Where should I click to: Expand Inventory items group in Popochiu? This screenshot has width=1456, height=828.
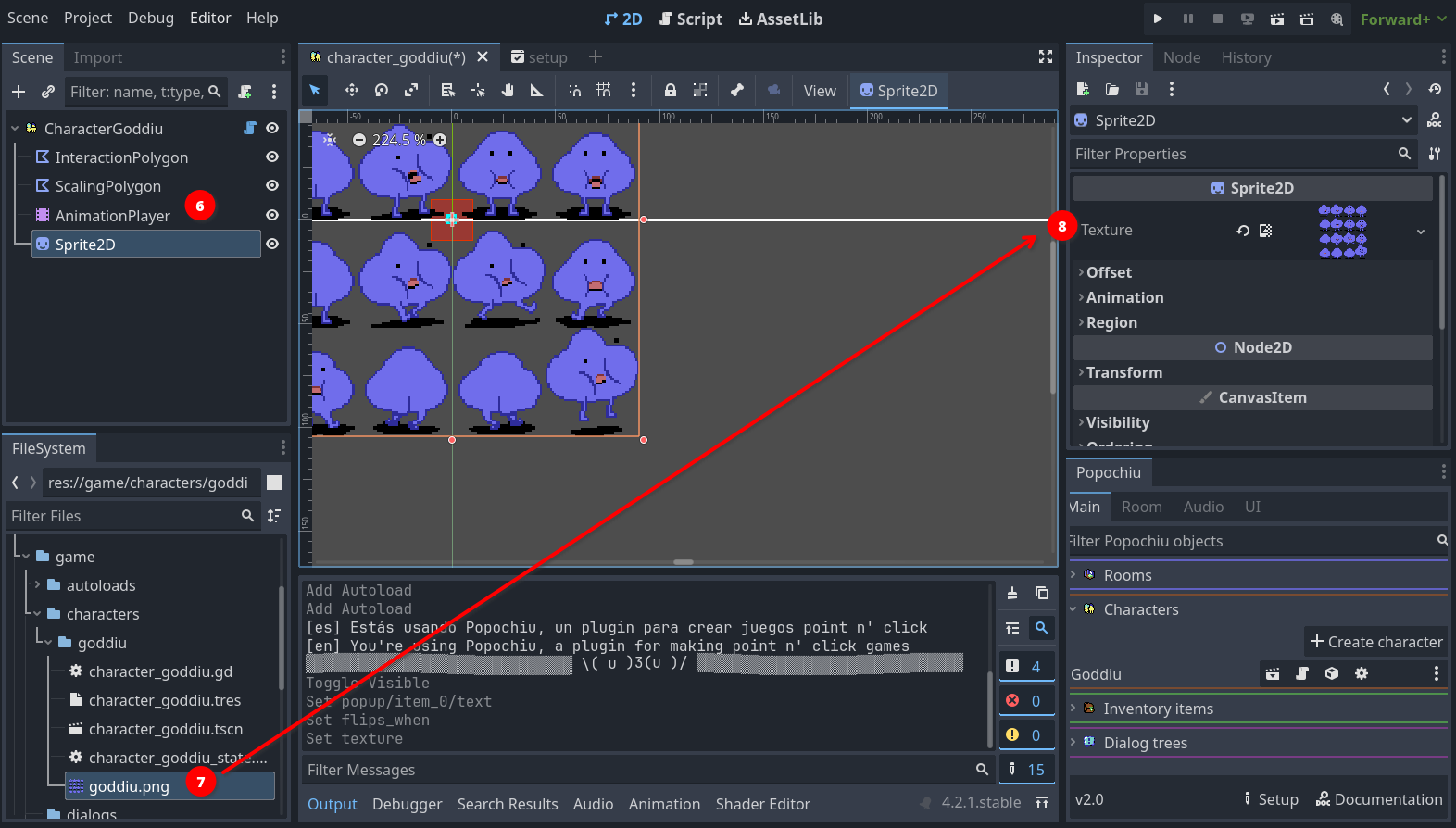tap(1073, 709)
